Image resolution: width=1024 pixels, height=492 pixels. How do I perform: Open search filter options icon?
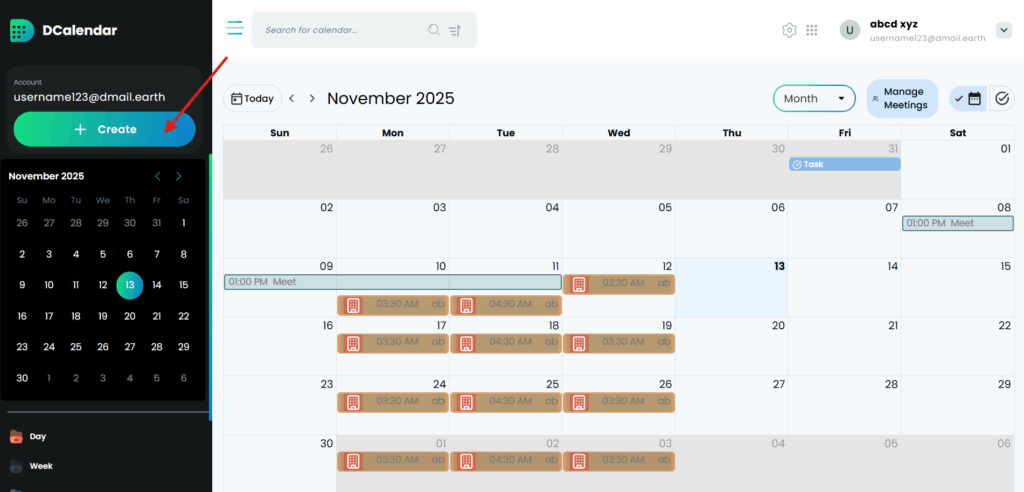click(x=455, y=30)
